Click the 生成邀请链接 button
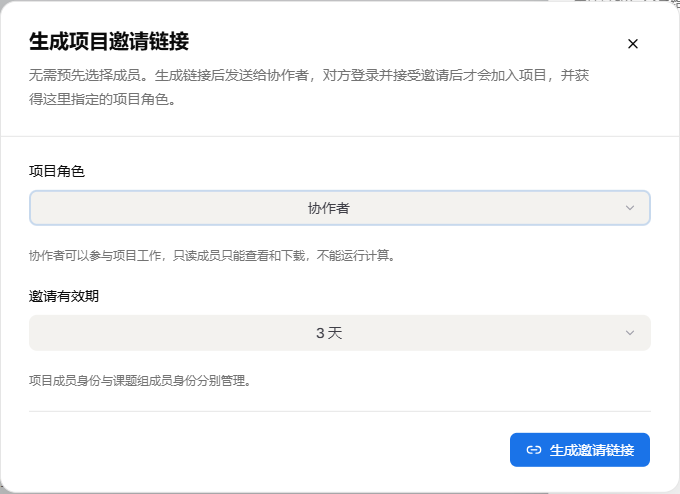Viewport: 680px width, 494px height. pos(580,450)
